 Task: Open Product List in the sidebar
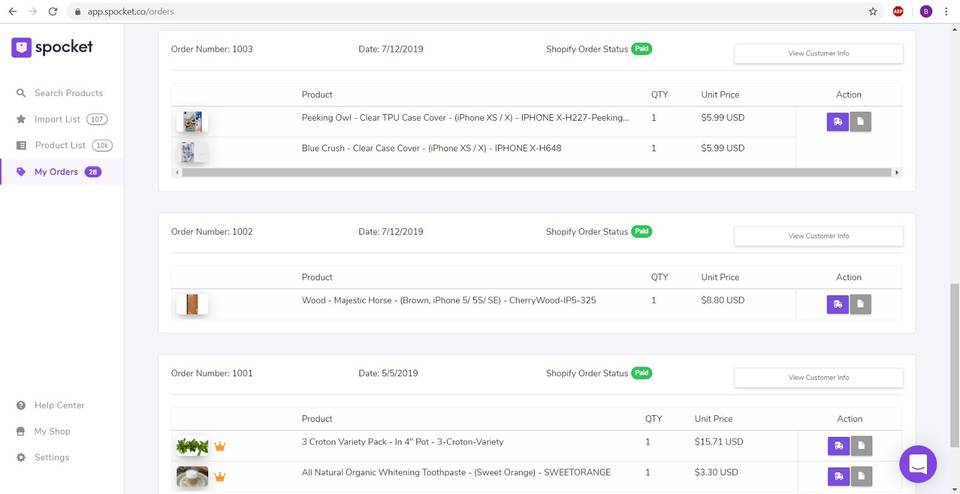click(60, 145)
